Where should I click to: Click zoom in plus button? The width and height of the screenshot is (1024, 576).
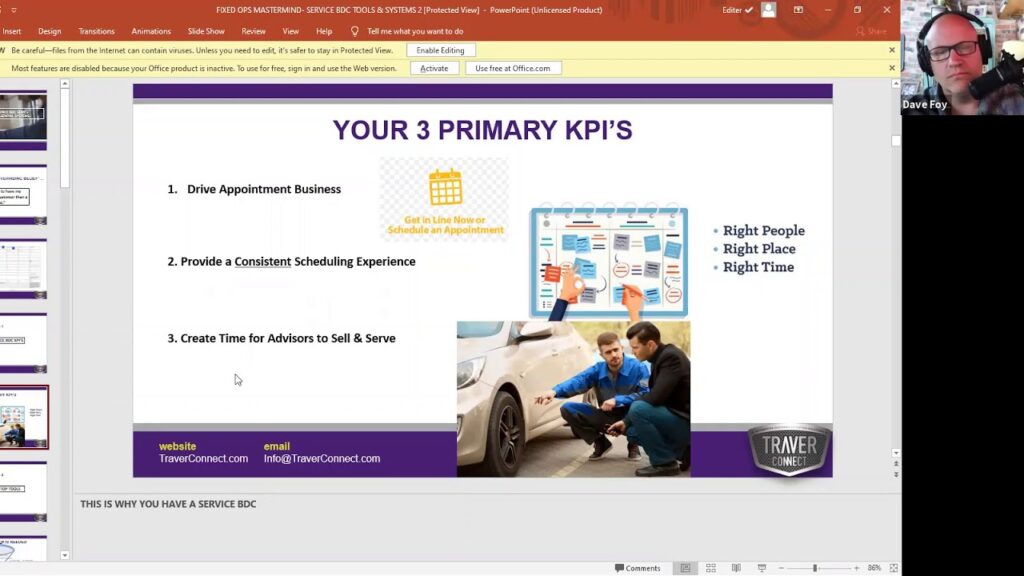click(x=856, y=568)
